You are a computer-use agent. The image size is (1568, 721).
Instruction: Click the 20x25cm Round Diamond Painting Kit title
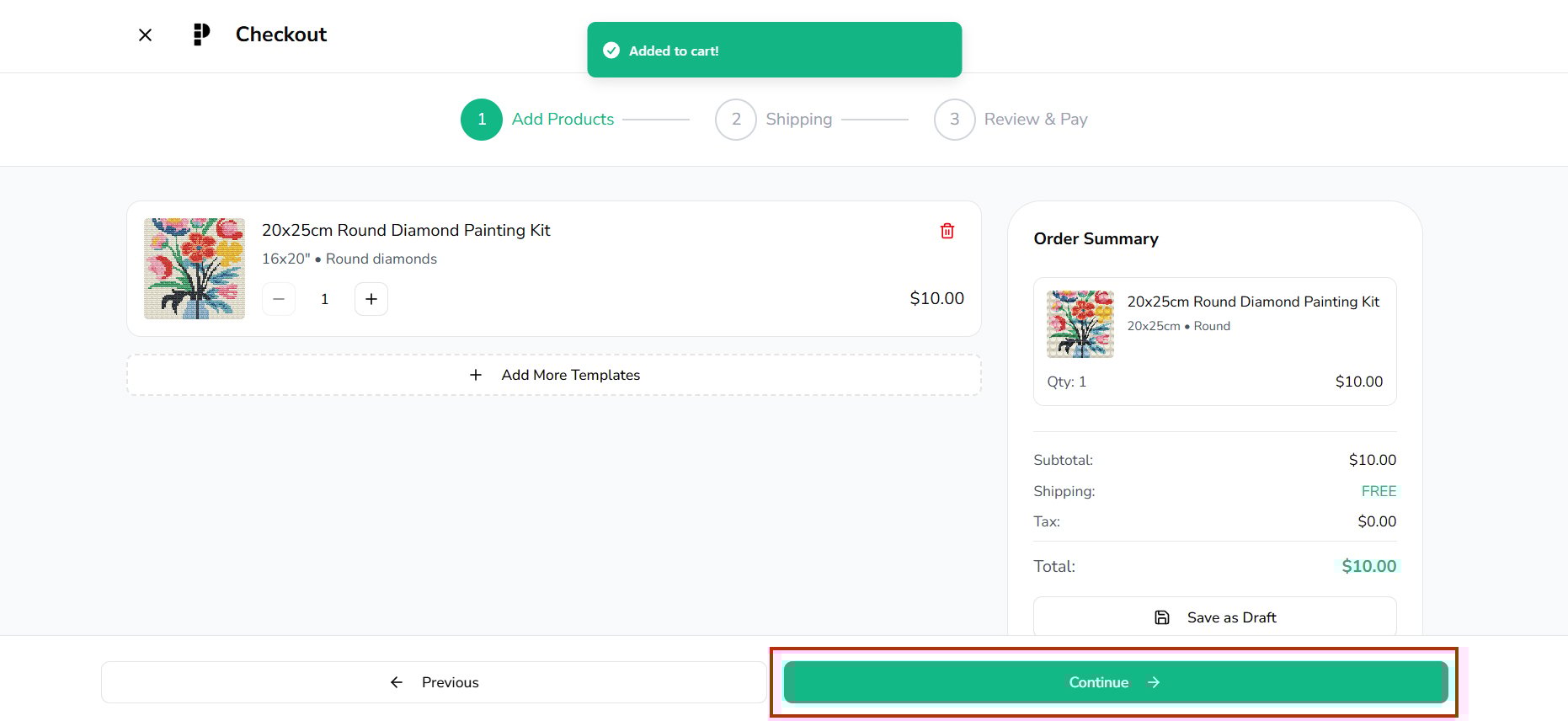[406, 230]
